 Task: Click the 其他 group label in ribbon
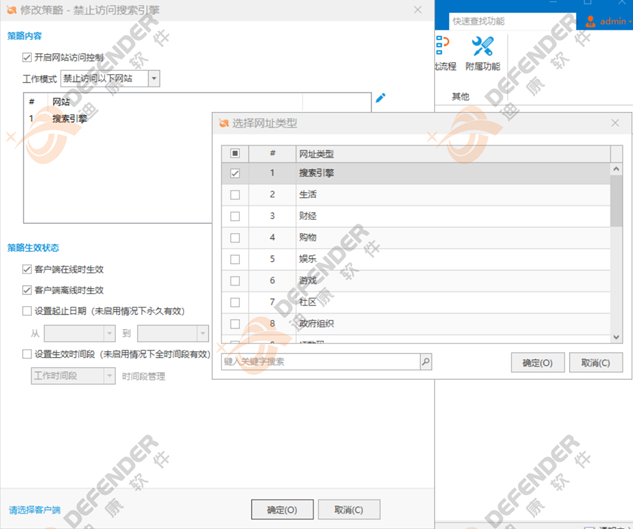point(461,96)
